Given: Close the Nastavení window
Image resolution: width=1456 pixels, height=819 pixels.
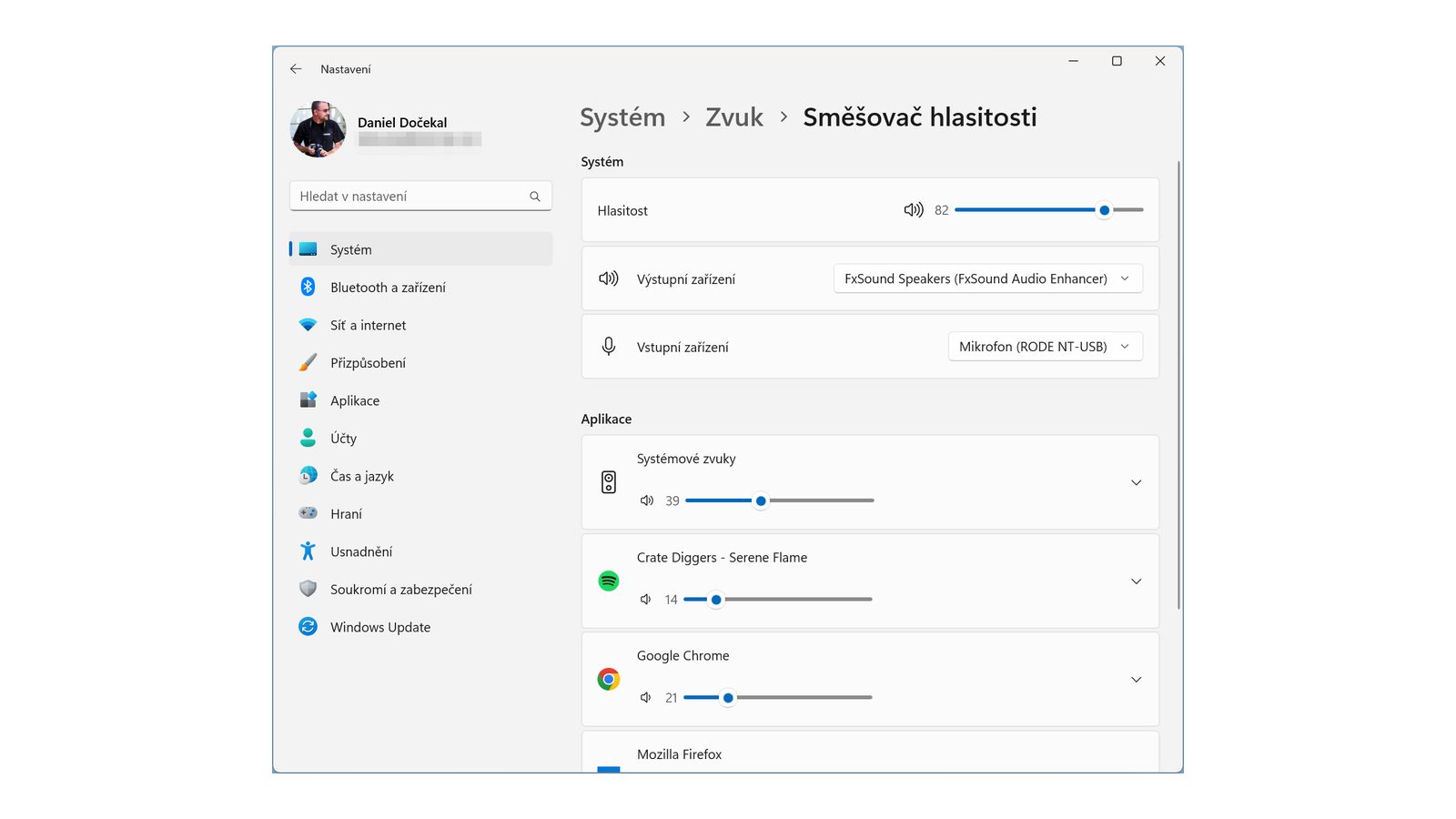Looking at the screenshot, I should coord(1160,61).
